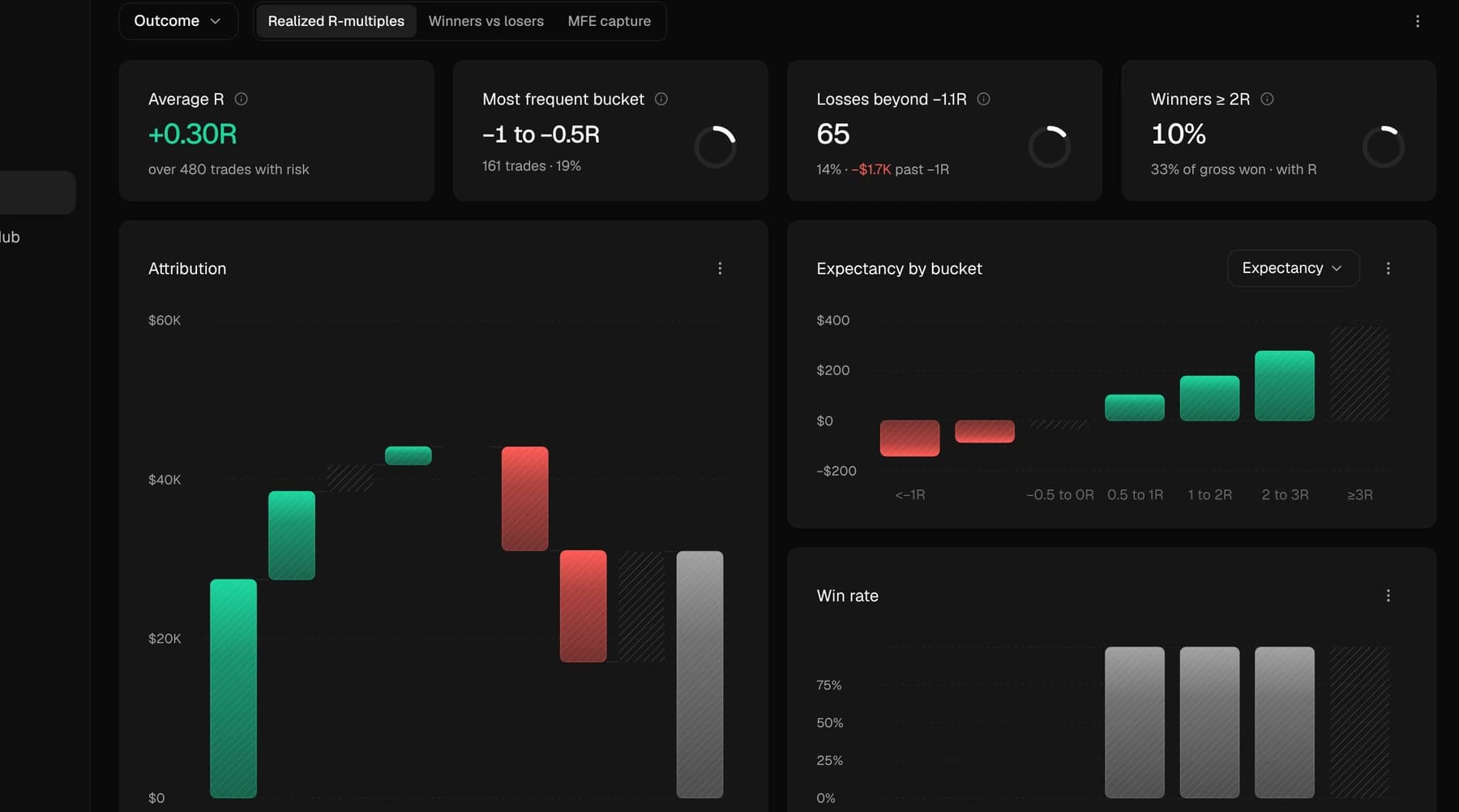The height and width of the screenshot is (812, 1459).
Task: Select the 0.5 to 1R expectancy bar
Action: (1134, 408)
